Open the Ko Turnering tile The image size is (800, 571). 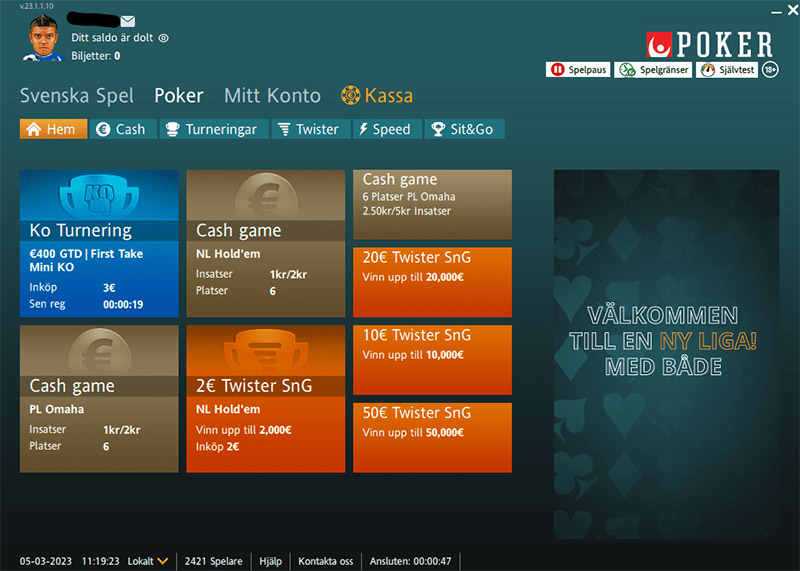(99, 243)
